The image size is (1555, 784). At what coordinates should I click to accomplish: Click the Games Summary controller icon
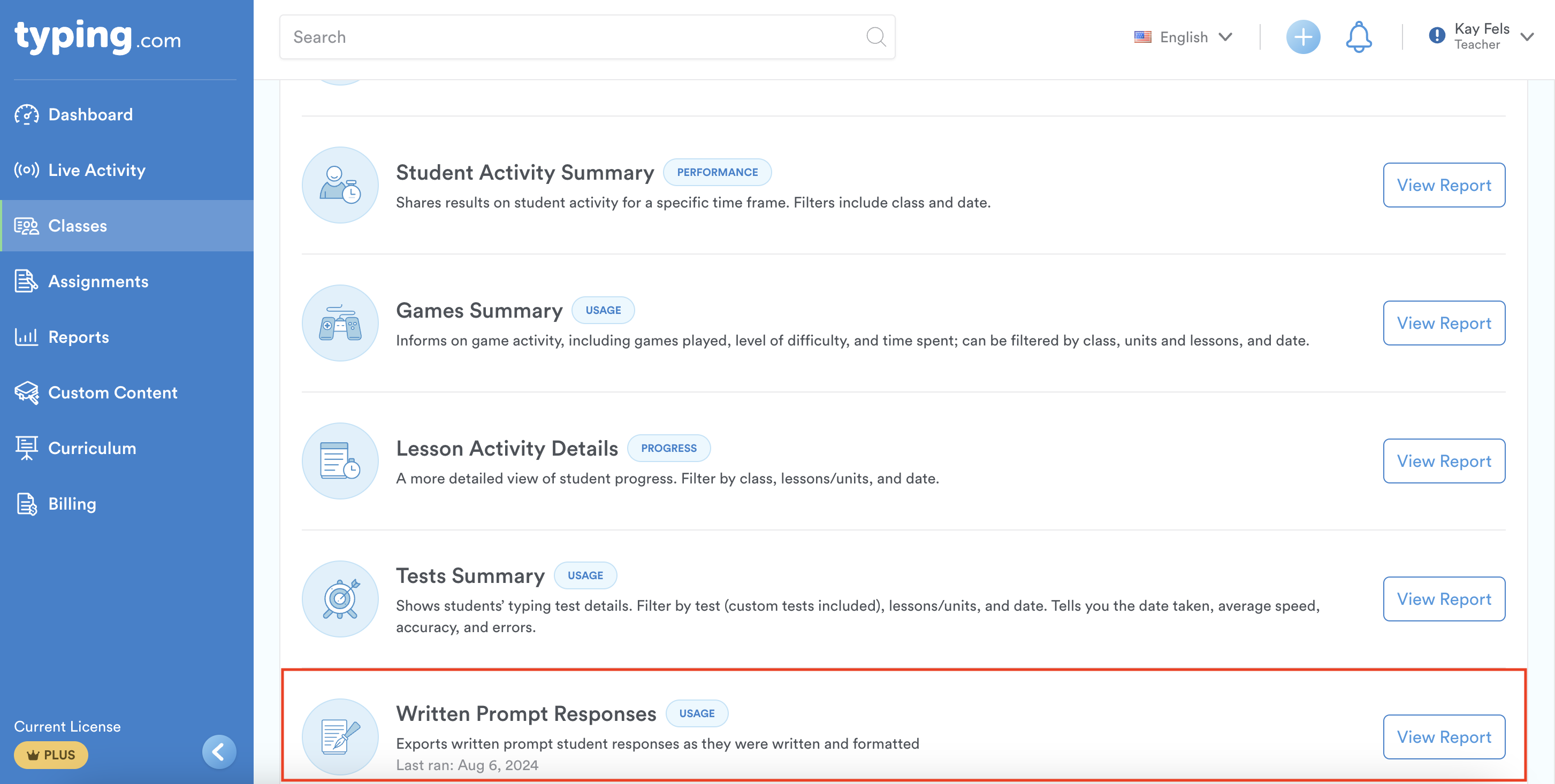pyautogui.click(x=340, y=323)
